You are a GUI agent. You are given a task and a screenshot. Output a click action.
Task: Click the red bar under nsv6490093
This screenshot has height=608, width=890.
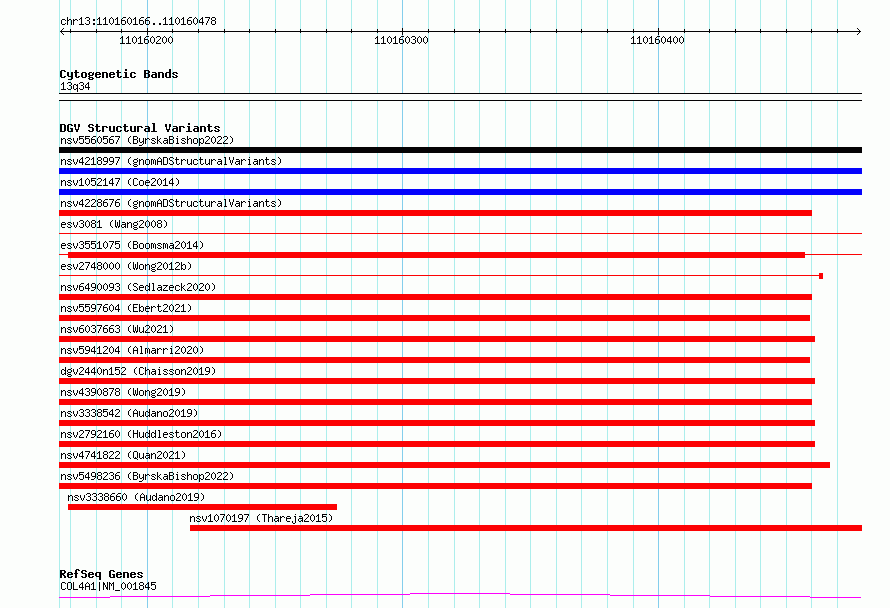pyautogui.click(x=435, y=297)
